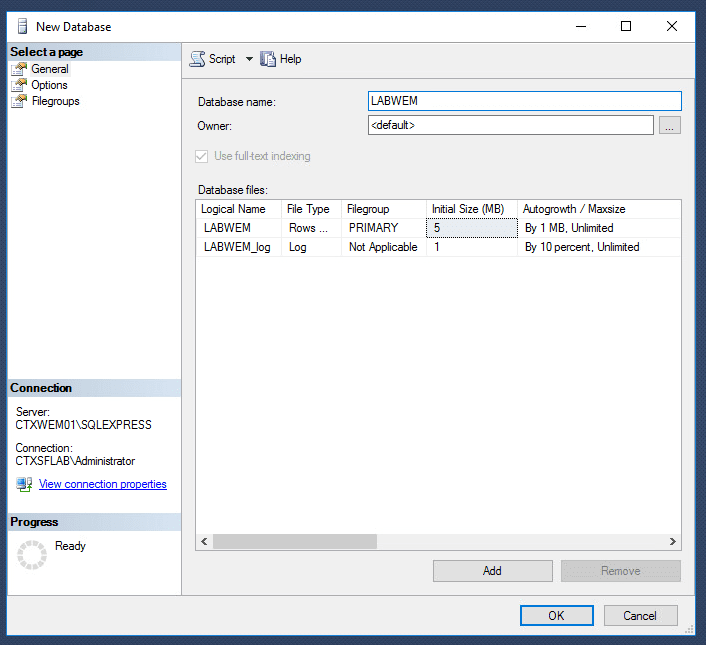706x645 pixels.
Task: Click the File Type column header
Action: tap(311, 209)
